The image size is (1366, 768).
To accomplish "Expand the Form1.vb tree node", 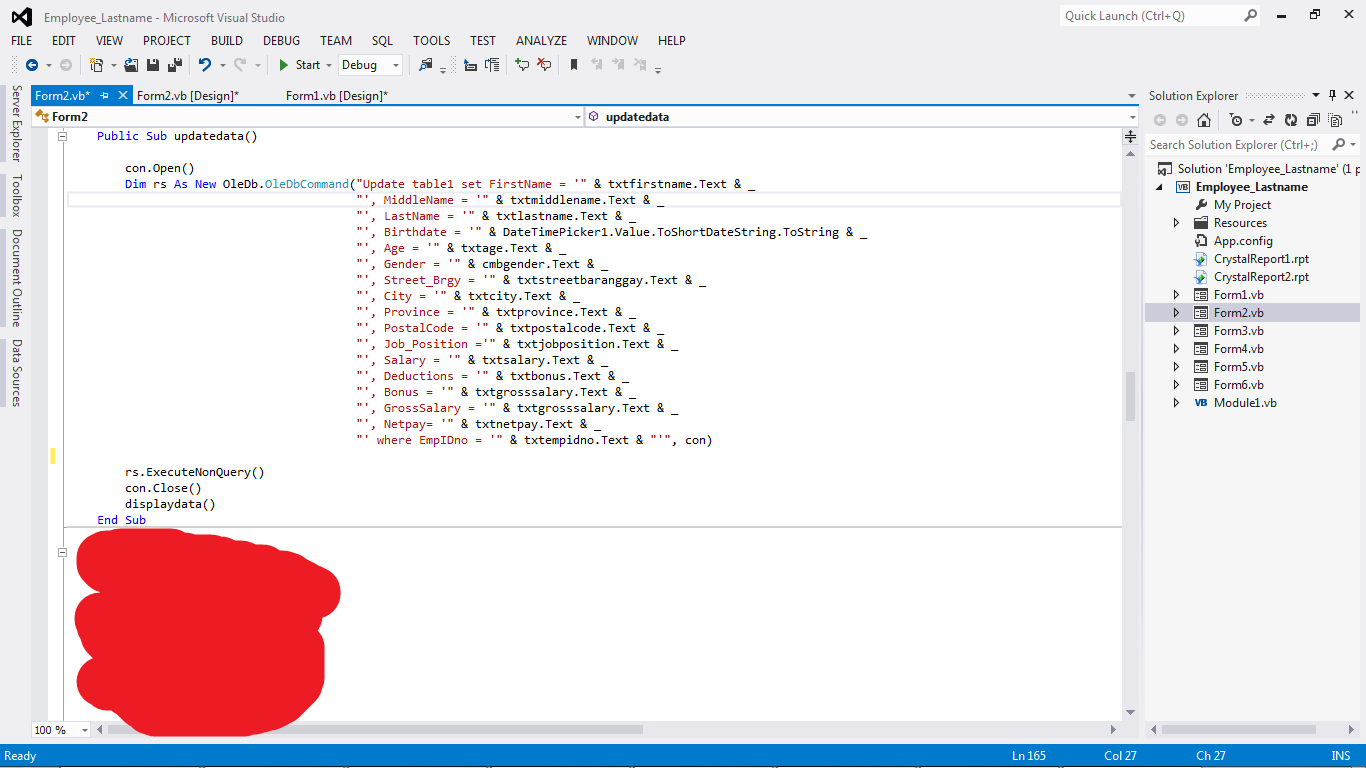I will (1177, 295).
